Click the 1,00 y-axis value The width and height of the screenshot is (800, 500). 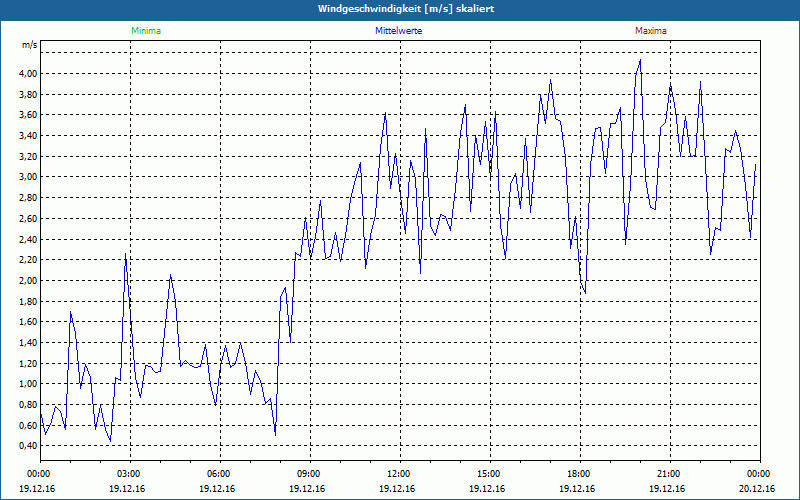[x=29, y=384]
